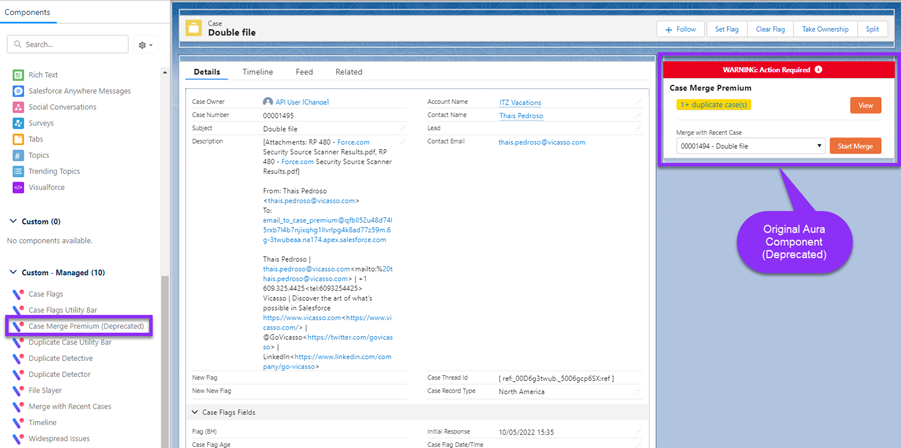Screen dimensions: 901x448
Task: Click the Case Number value 00001495
Action: 279,115
